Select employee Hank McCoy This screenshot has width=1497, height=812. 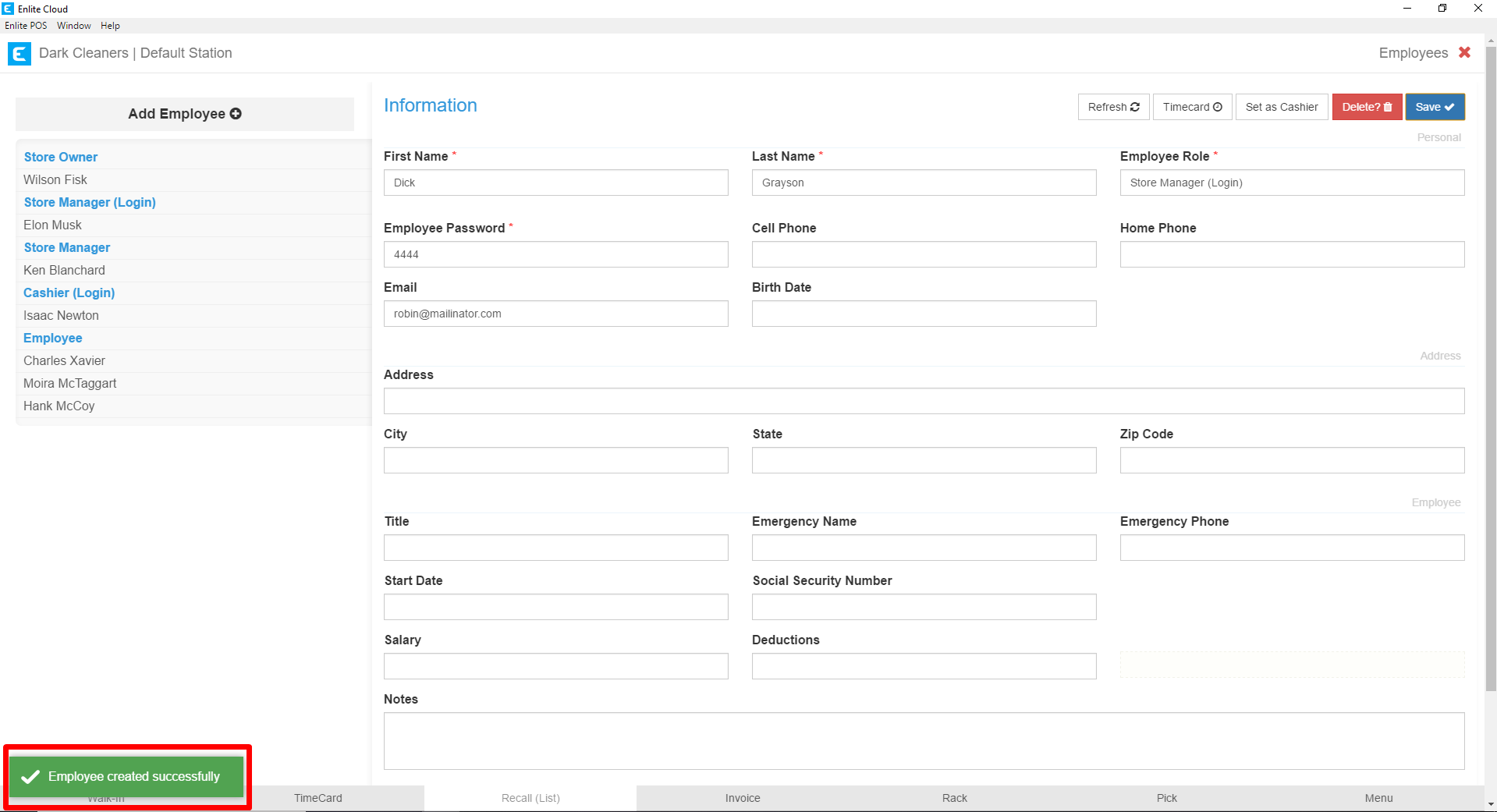point(193,406)
